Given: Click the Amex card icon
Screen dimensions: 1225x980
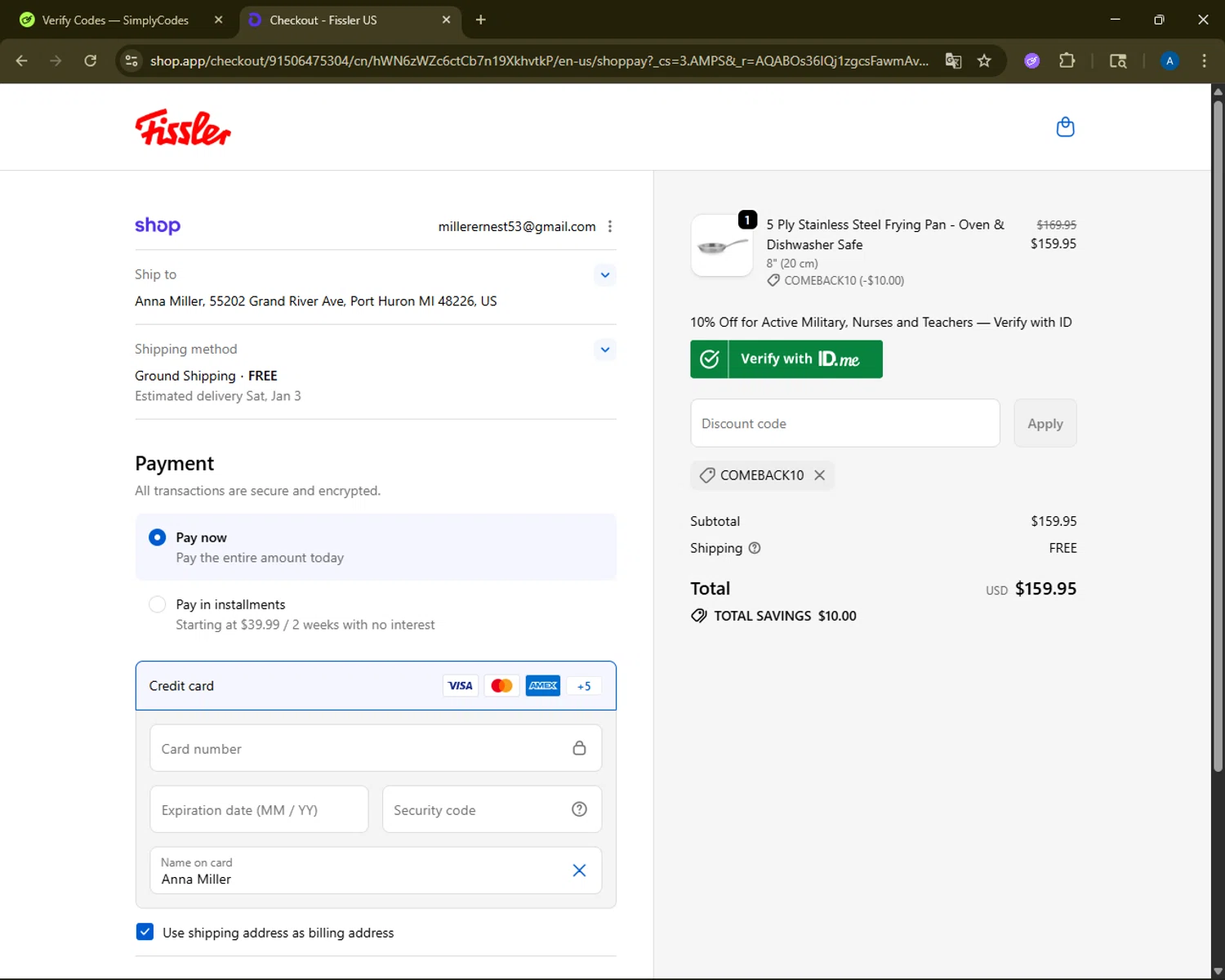Looking at the screenshot, I should (x=543, y=686).
